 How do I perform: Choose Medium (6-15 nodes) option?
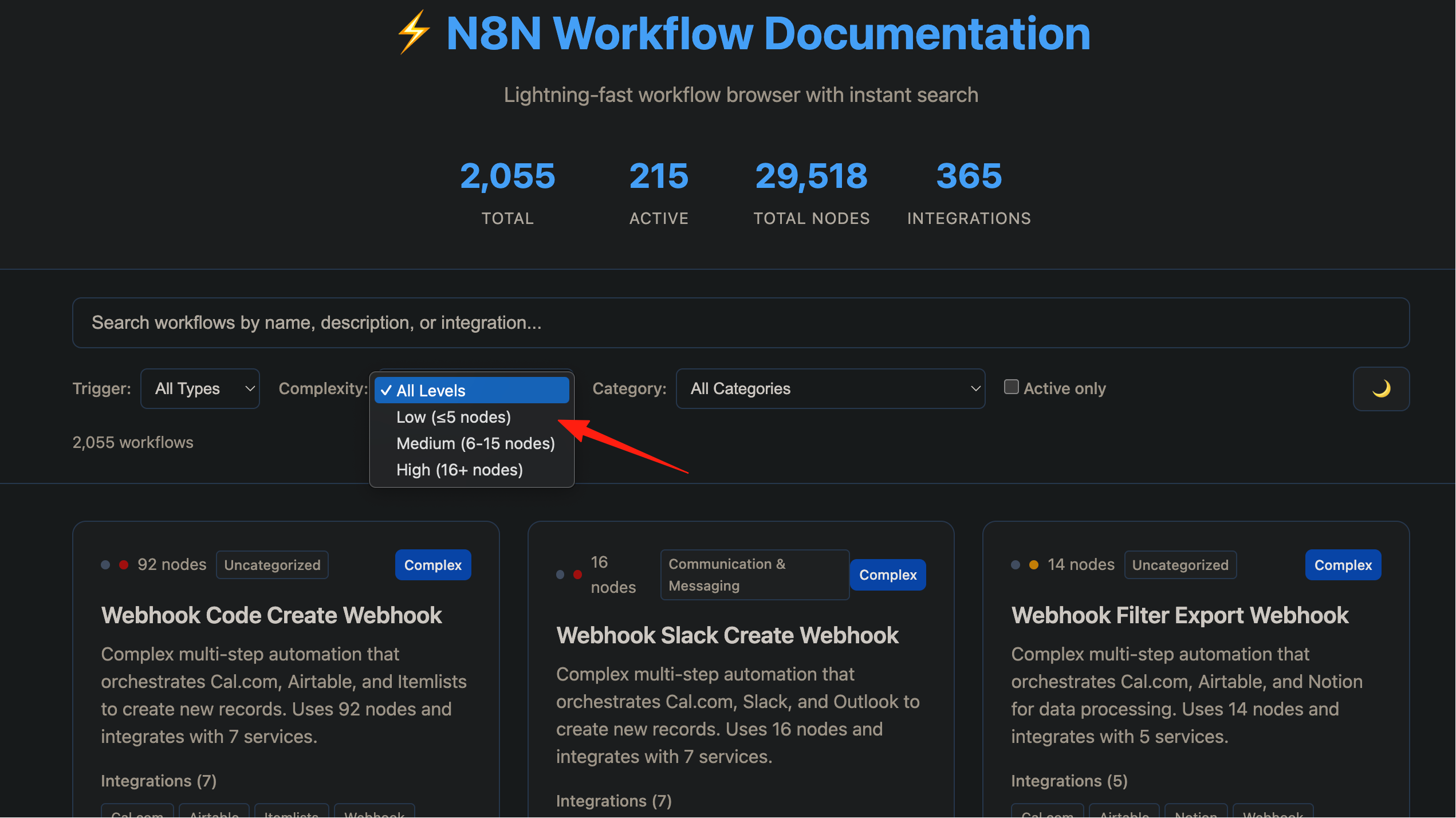pyautogui.click(x=471, y=443)
